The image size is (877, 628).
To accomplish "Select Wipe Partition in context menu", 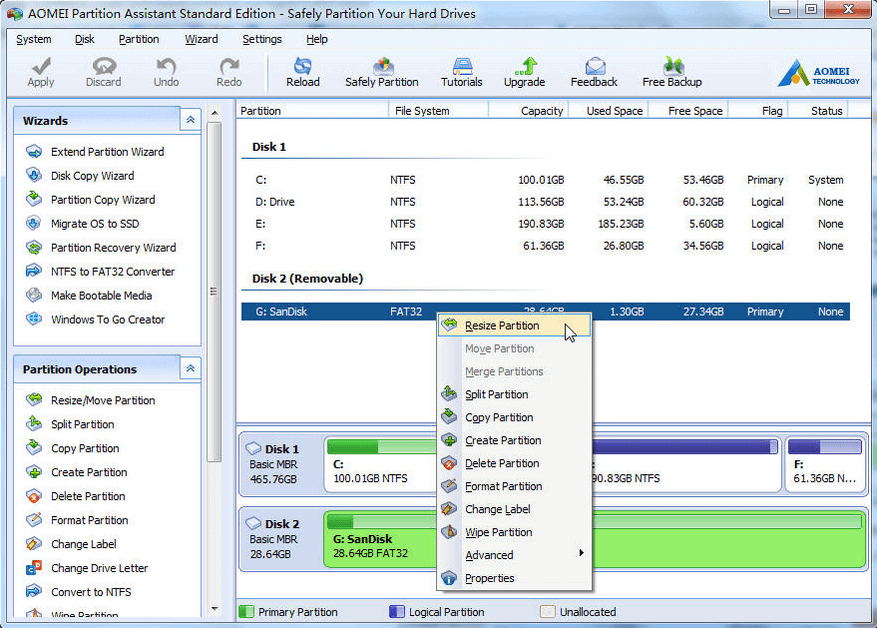I will (514, 532).
